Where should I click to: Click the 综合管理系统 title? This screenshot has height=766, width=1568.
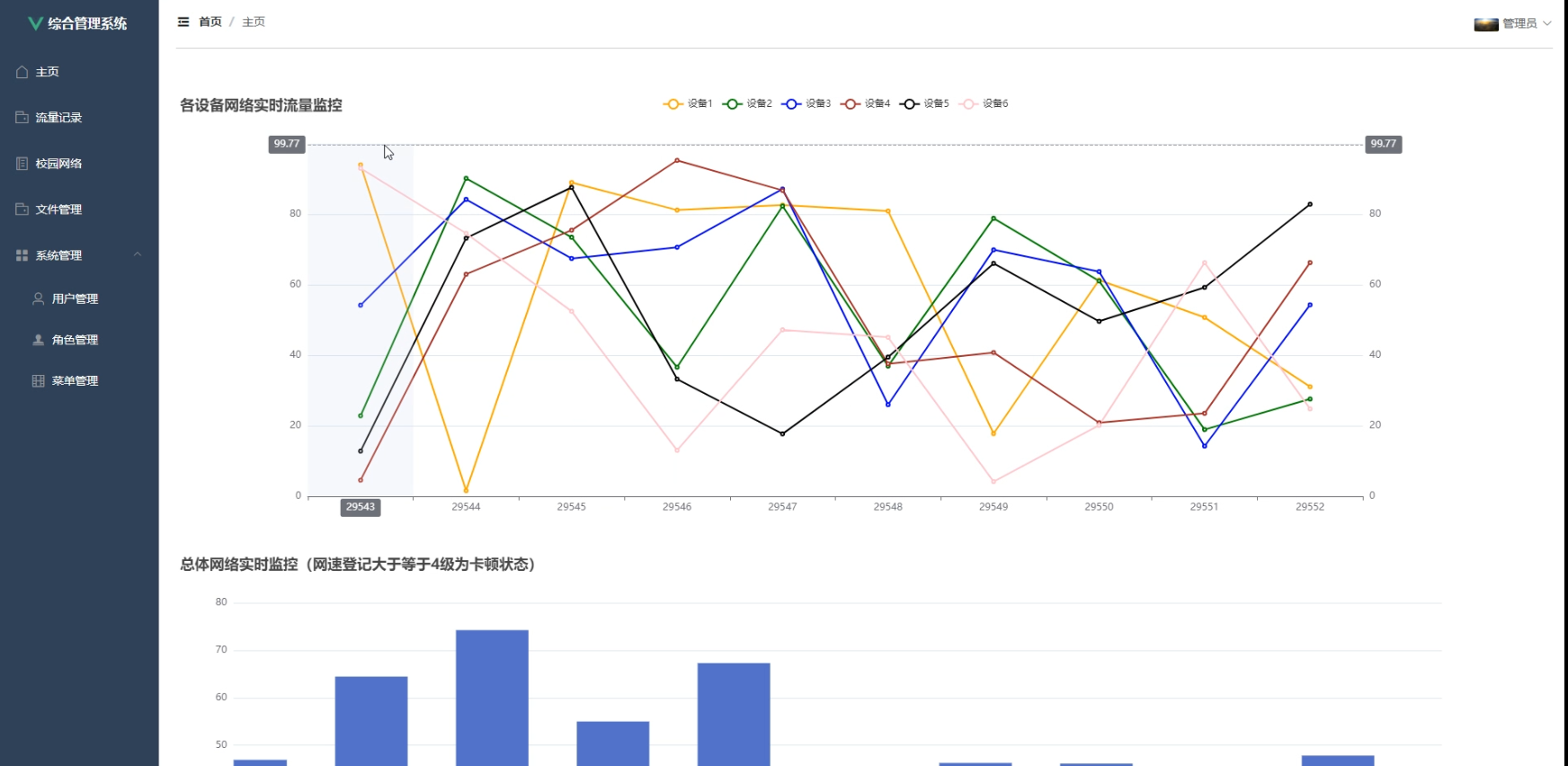(87, 23)
